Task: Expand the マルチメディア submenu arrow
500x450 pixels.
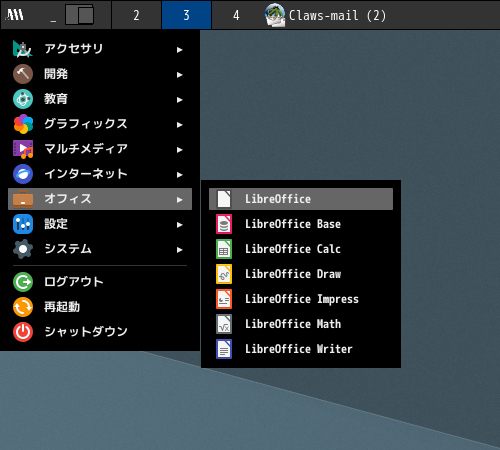Action: coord(180,150)
